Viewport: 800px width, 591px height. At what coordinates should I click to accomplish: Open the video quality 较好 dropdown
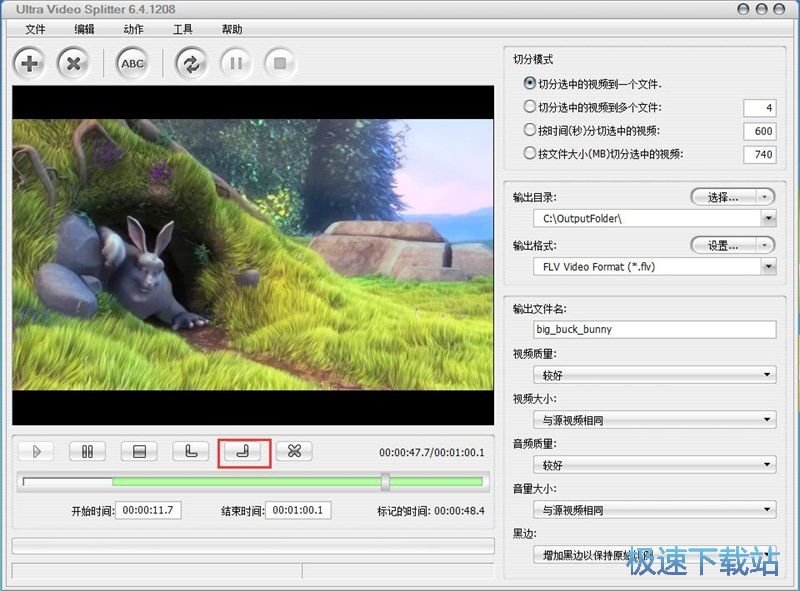[768, 375]
